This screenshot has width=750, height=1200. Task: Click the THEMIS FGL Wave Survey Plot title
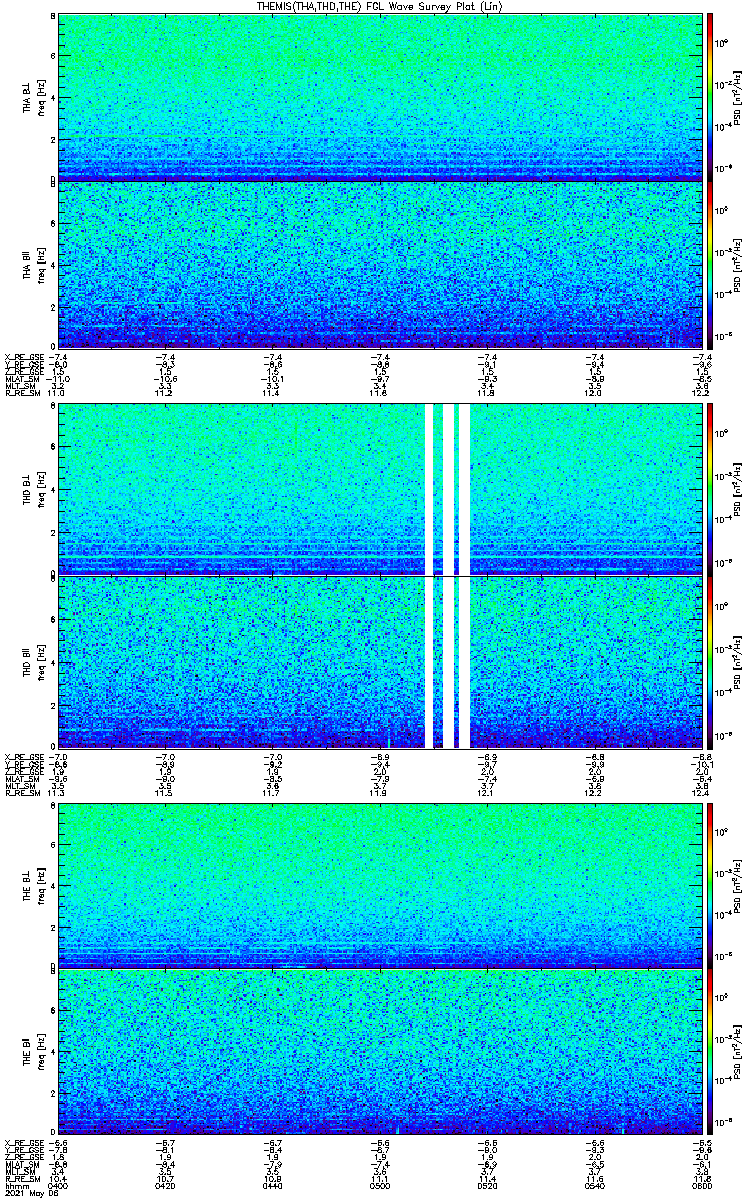[379, 6]
